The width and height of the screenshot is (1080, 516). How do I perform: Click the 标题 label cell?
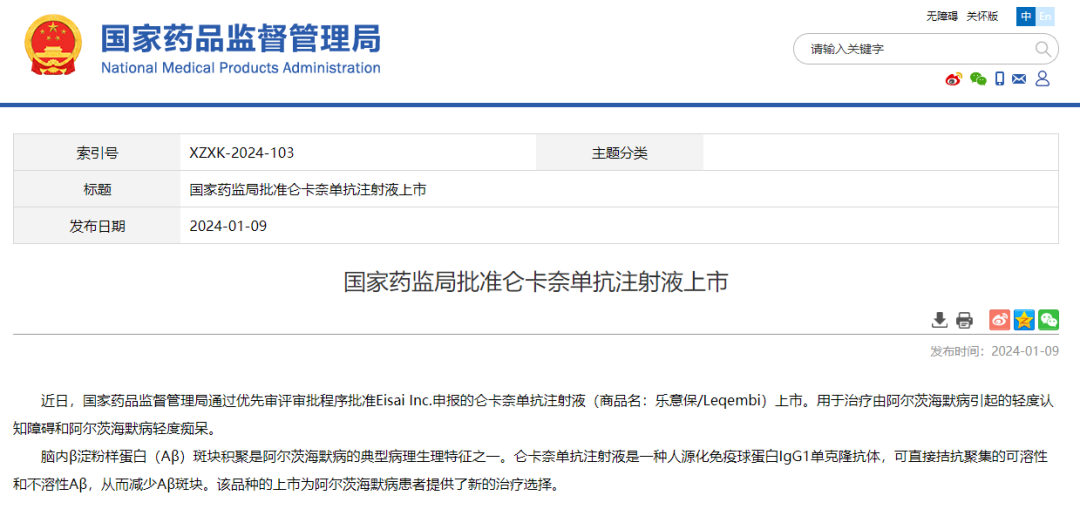(97, 189)
